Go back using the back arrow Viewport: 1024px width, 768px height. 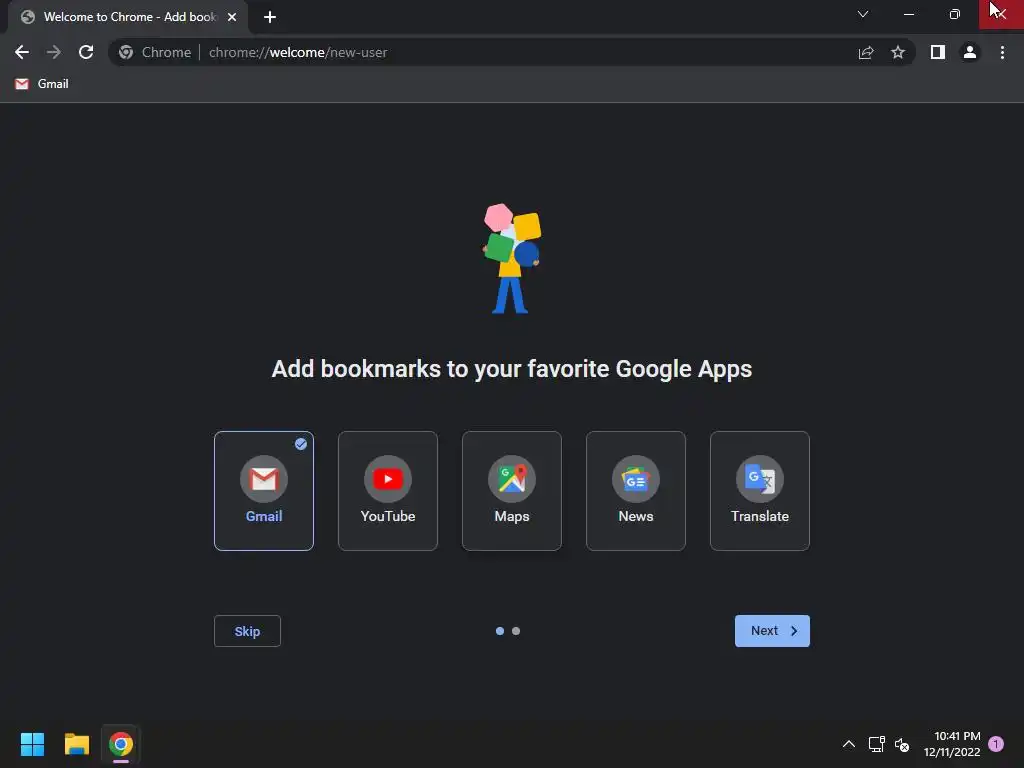point(22,52)
